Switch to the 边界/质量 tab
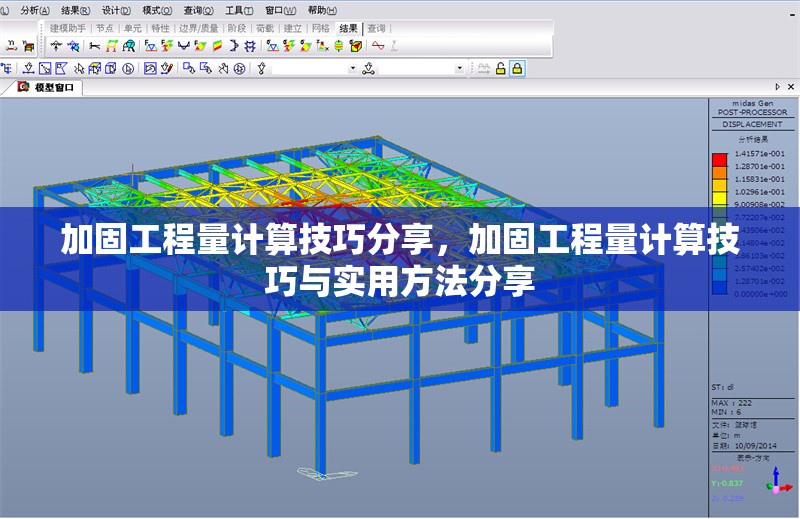Screen dimensions: 800x519 pyautogui.click(x=198, y=29)
